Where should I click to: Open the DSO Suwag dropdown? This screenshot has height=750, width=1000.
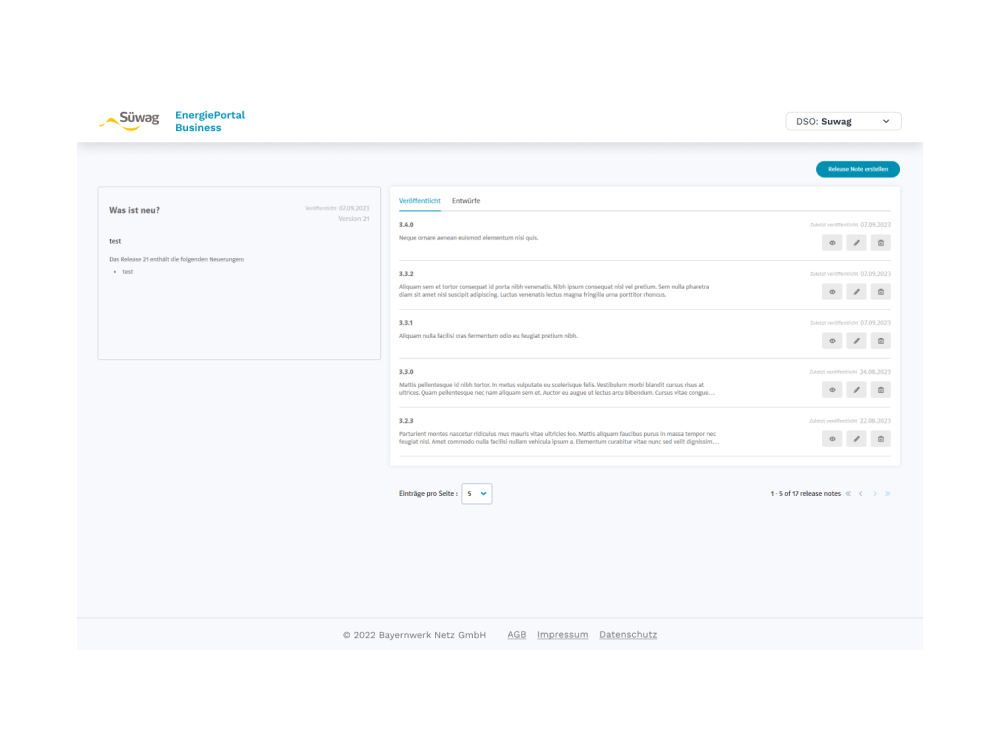843,121
